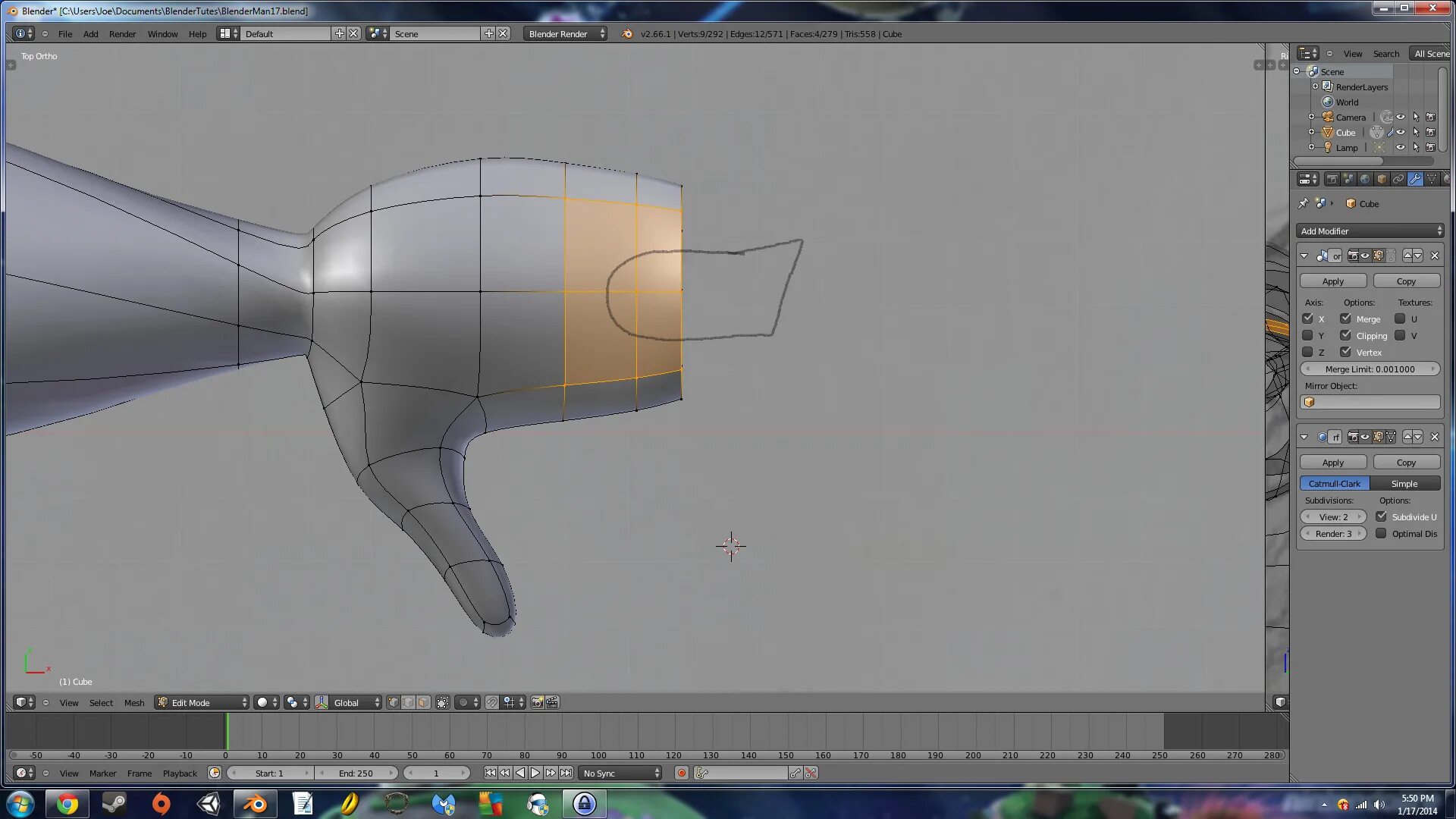Toggle X axis mirror checkbox
The width and height of the screenshot is (1456, 819).
click(1308, 318)
